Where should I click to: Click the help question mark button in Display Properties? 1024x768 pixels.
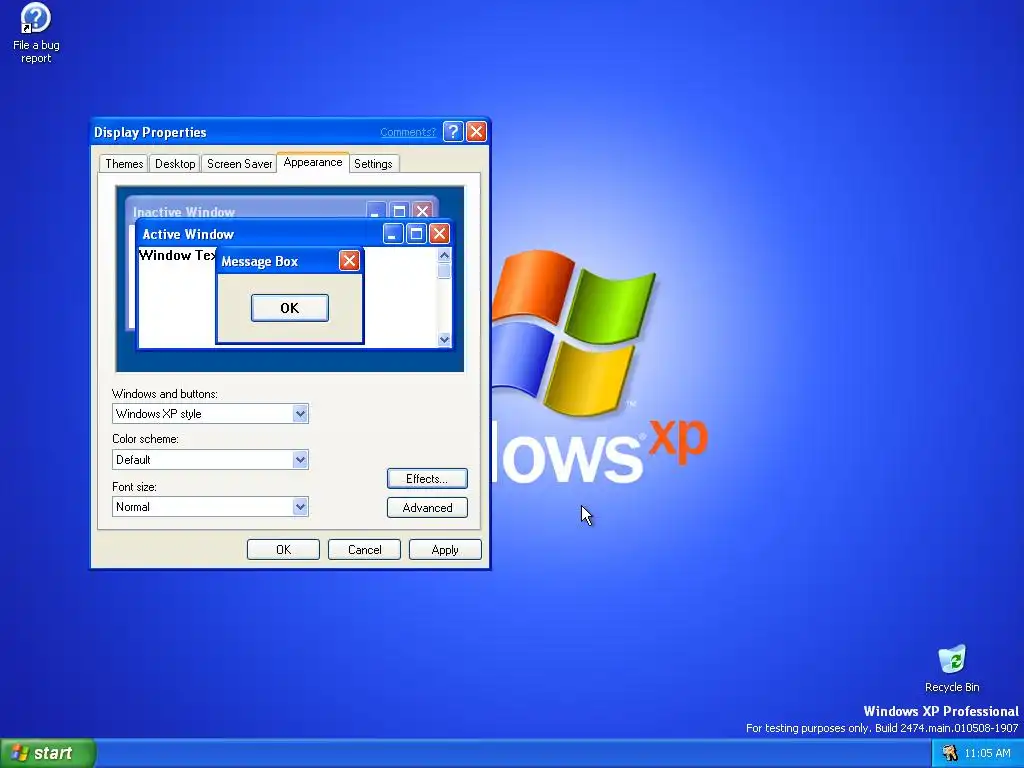(x=453, y=132)
